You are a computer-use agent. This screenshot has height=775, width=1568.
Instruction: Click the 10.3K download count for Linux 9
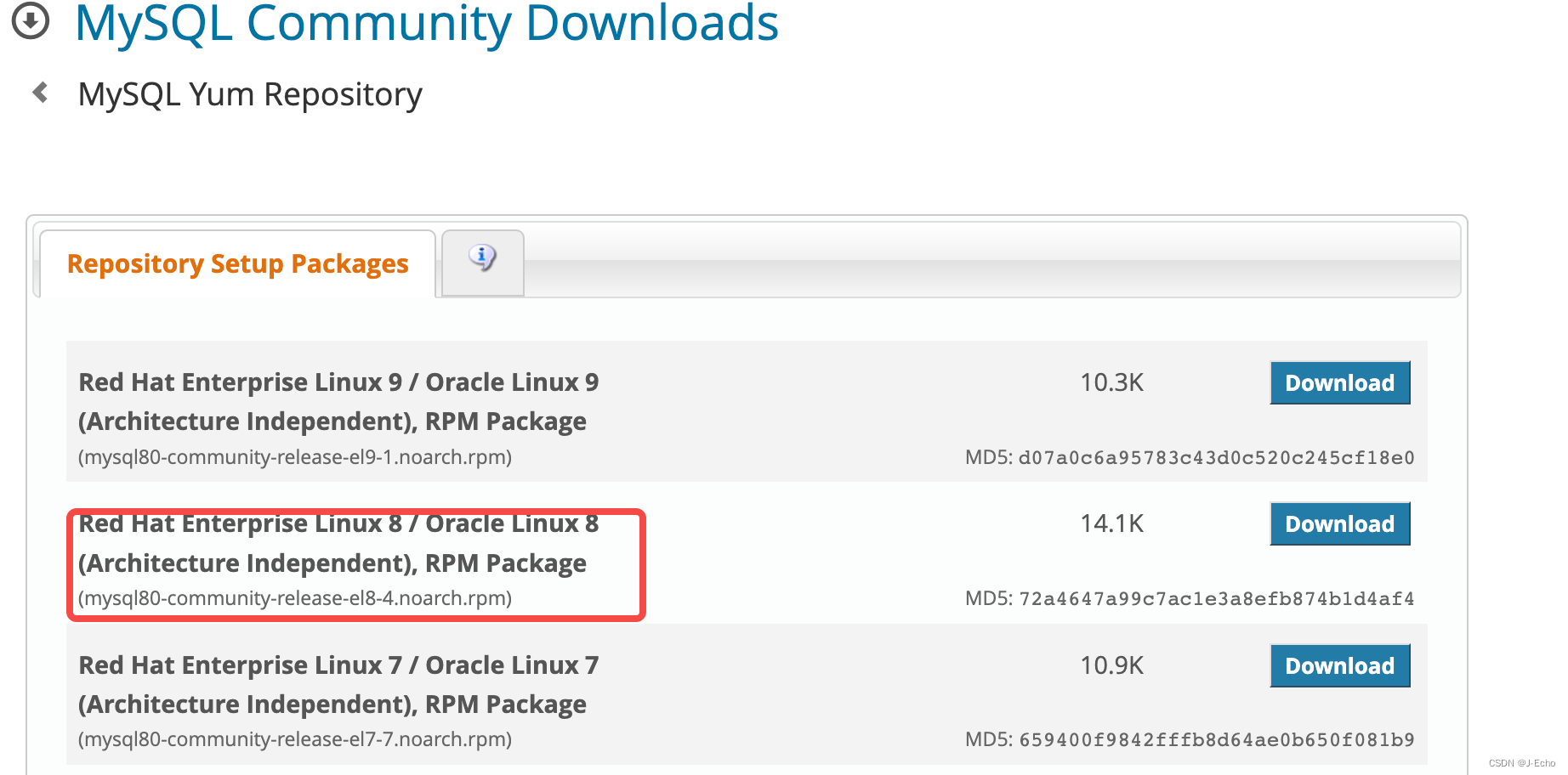[x=1112, y=382]
